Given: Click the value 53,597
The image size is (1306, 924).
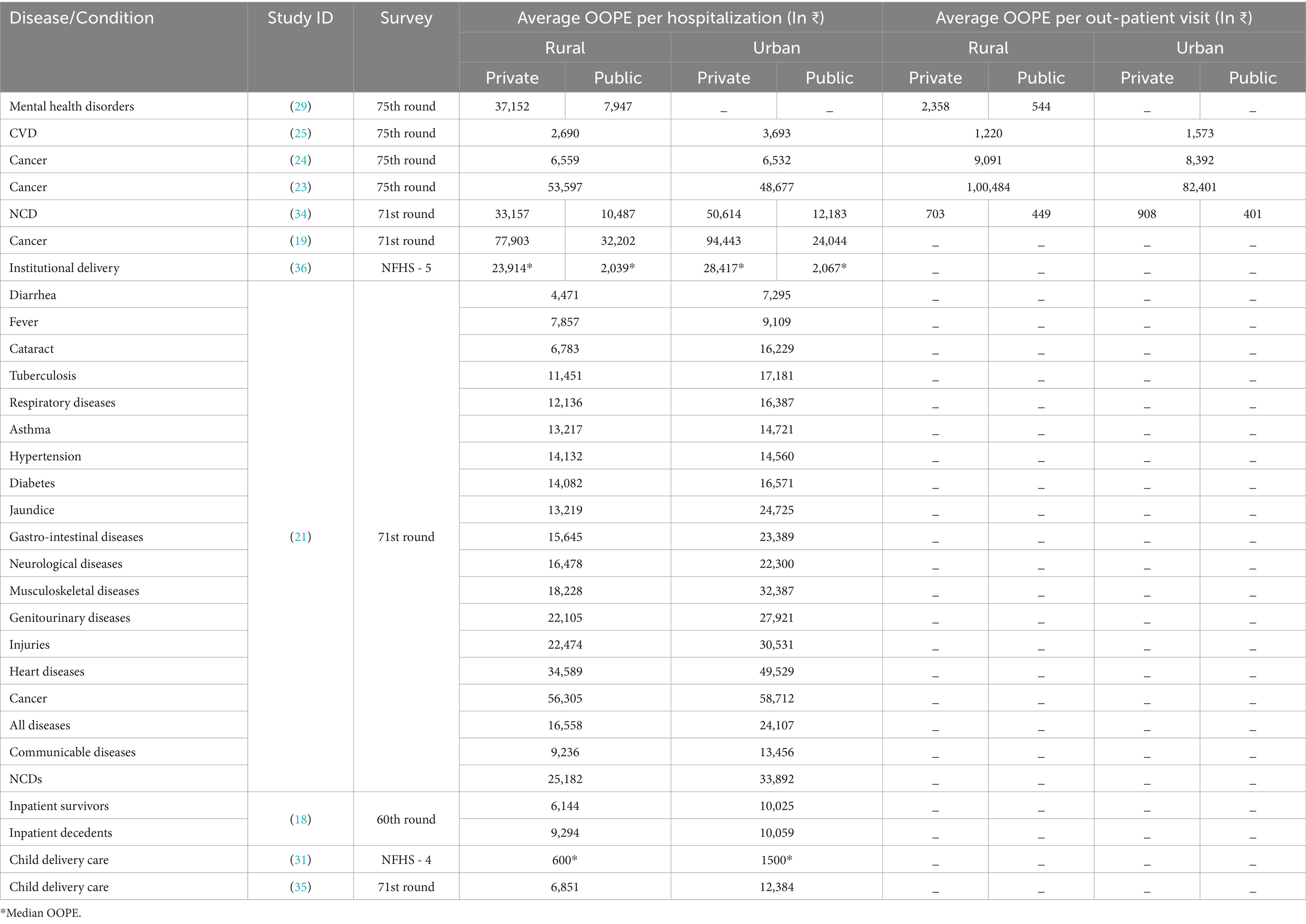Looking at the screenshot, I should (565, 187).
